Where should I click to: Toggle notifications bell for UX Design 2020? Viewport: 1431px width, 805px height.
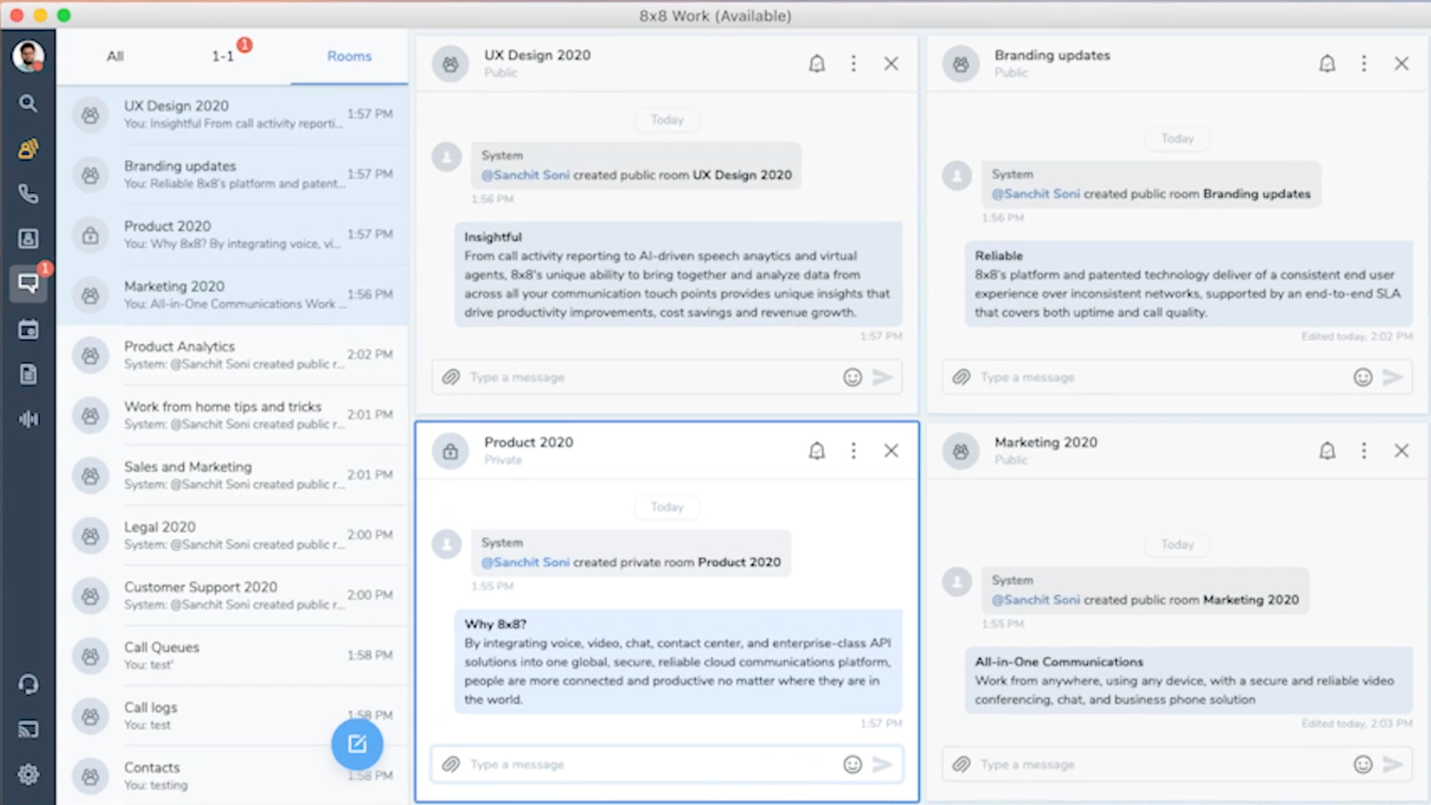(817, 63)
